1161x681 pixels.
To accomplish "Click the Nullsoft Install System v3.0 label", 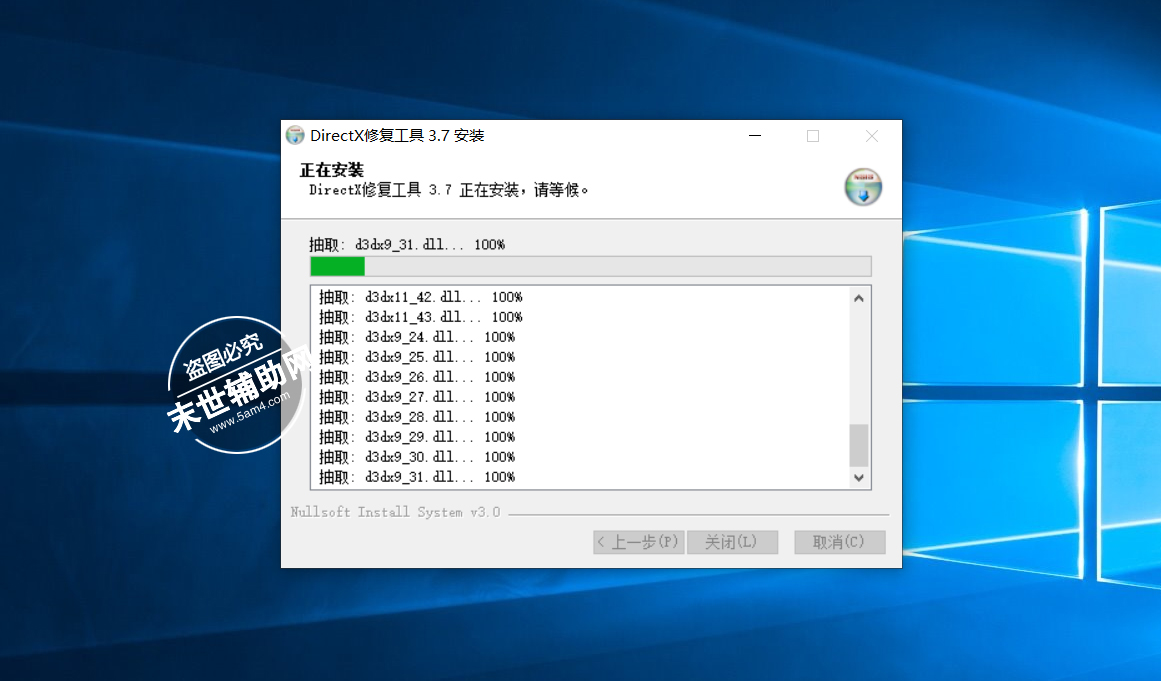I will point(395,512).
